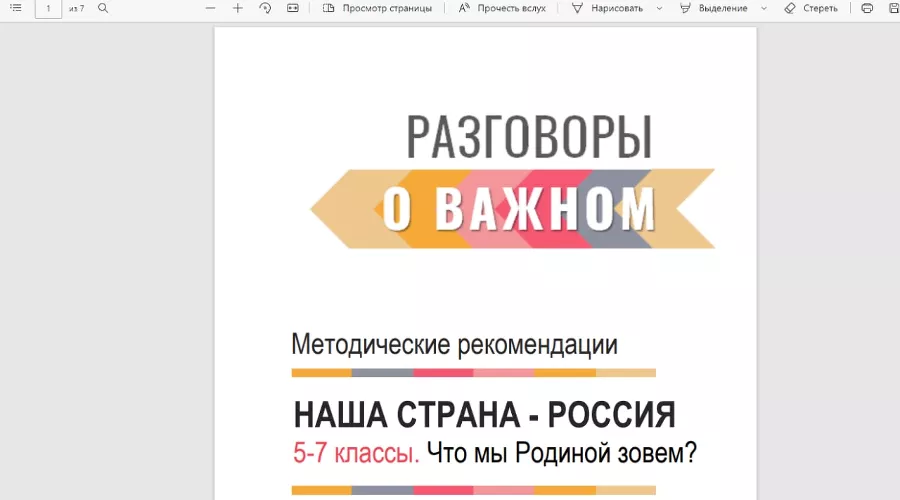Expand the Выделение dropdown arrow
The image size is (900, 500).
(x=763, y=9)
